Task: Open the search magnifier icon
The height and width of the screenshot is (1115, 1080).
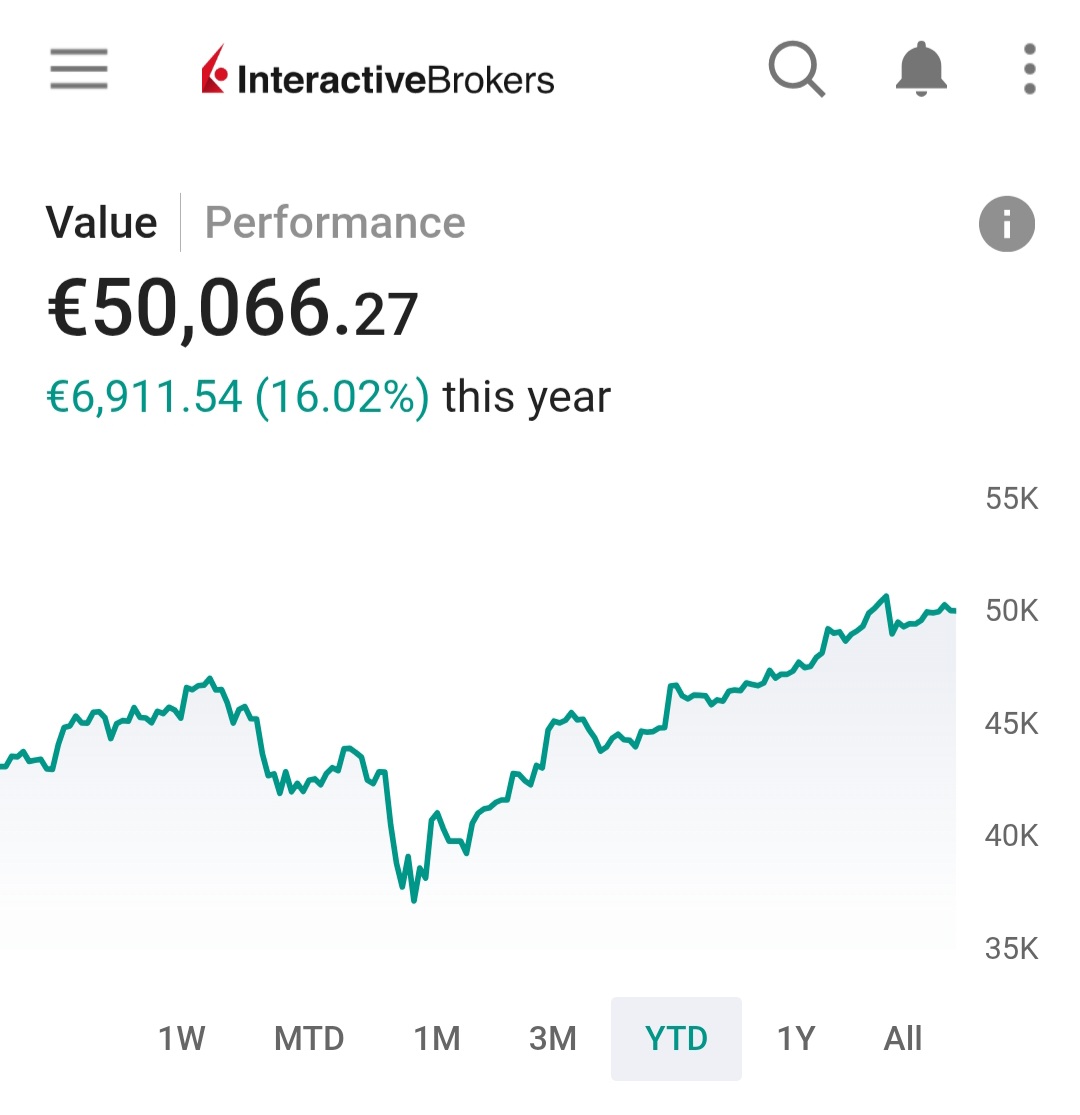Action: [796, 70]
